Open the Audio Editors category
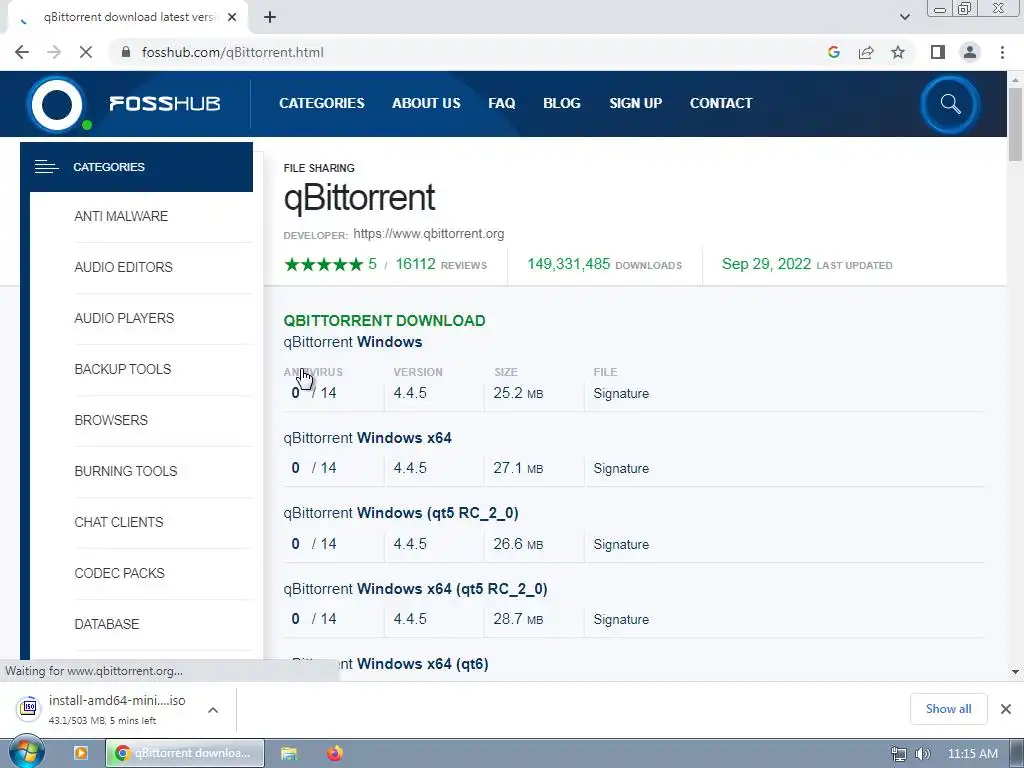This screenshot has height=768, width=1024. [x=123, y=267]
